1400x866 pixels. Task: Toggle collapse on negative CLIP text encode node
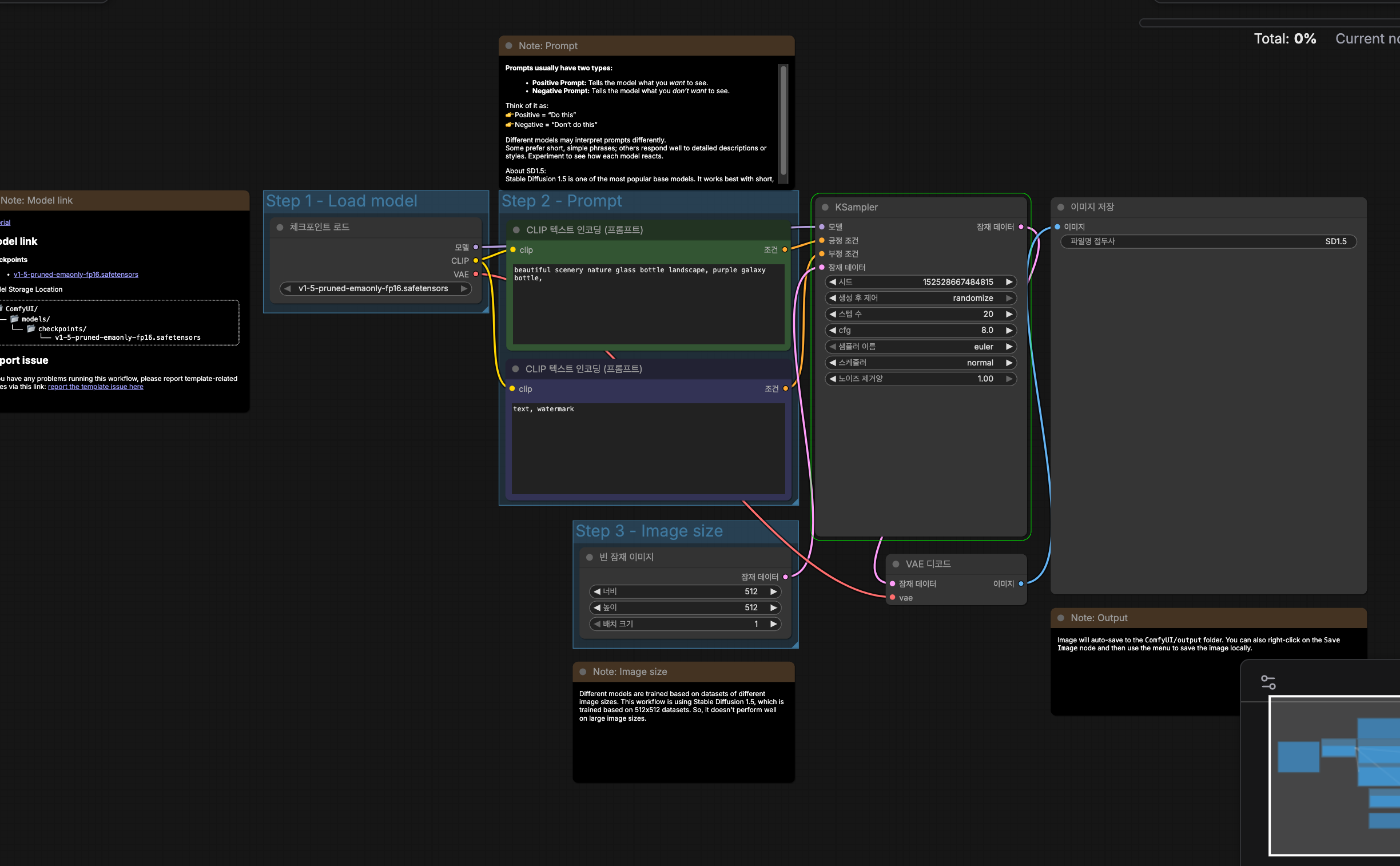click(515, 369)
